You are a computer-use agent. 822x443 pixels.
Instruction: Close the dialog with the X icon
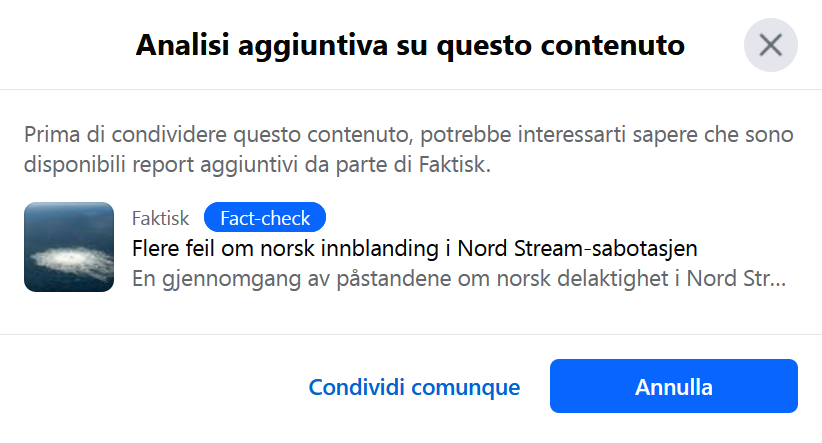click(x=771, y=45)
